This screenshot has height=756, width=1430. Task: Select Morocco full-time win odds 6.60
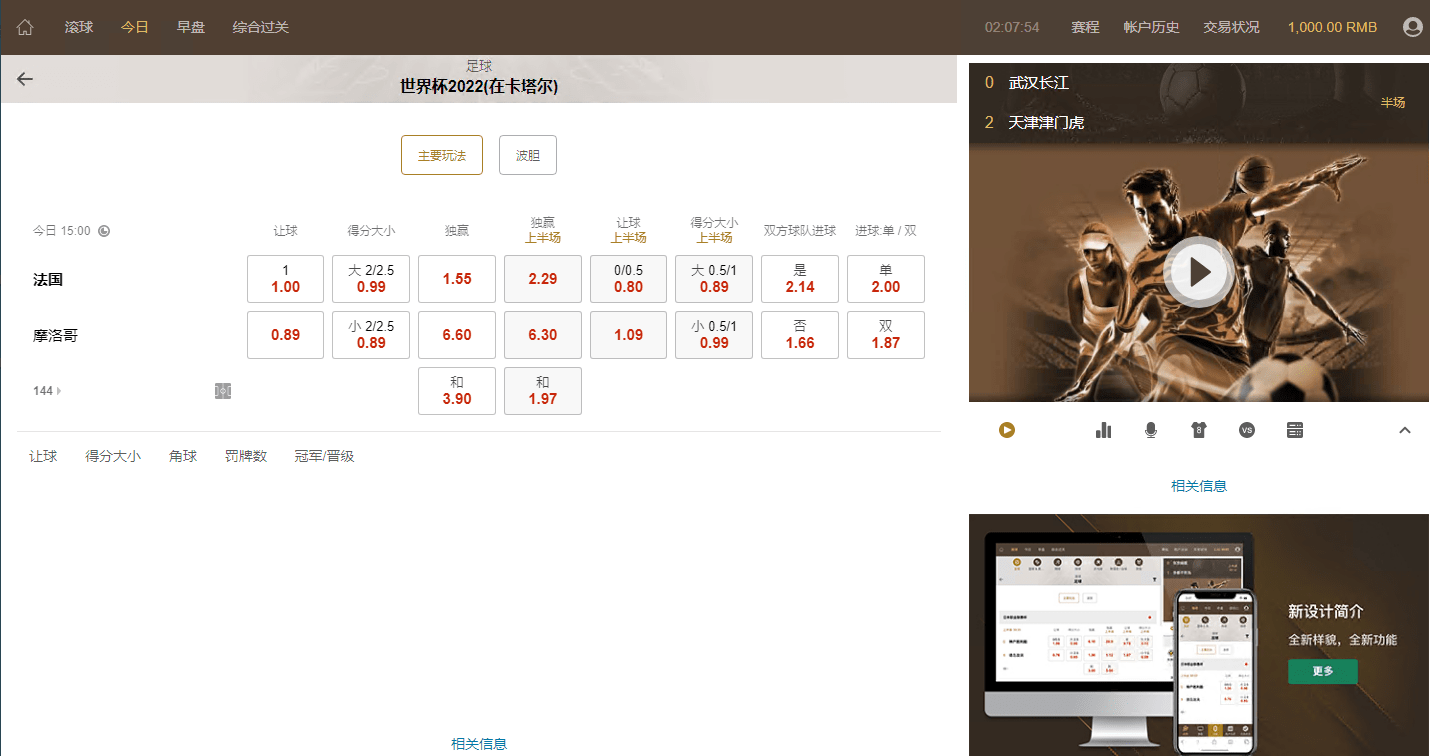click(x=457, y=335)
